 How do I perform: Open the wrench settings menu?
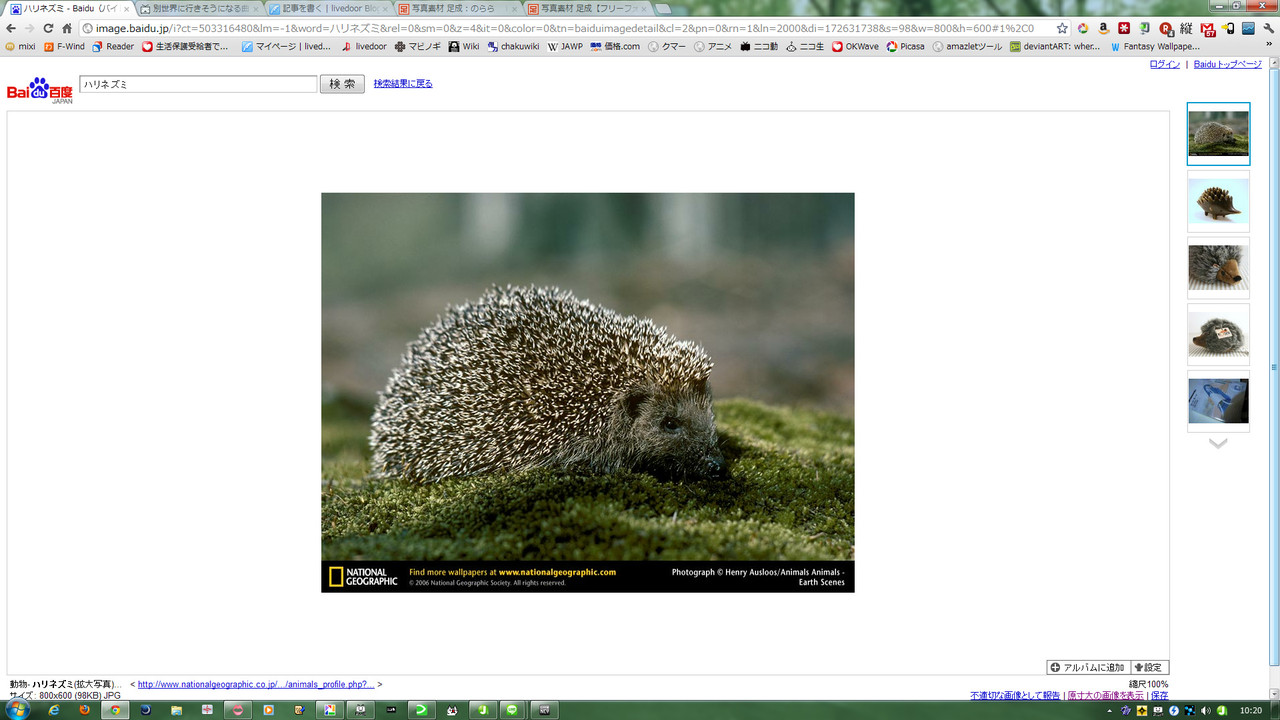[1268, 28]
